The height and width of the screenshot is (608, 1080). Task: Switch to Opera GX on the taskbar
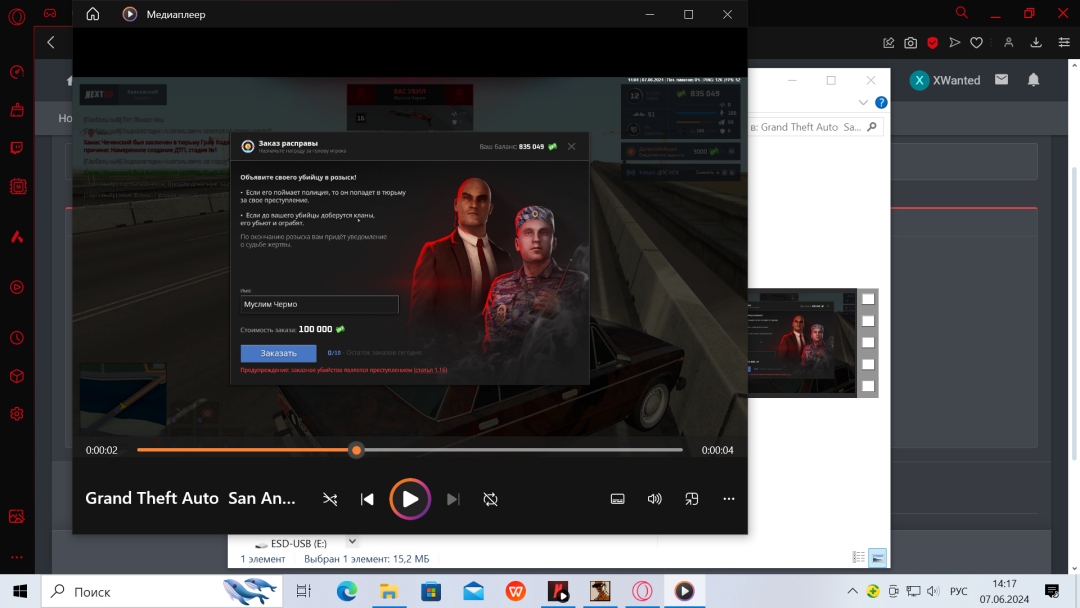(x=642, y=591)
